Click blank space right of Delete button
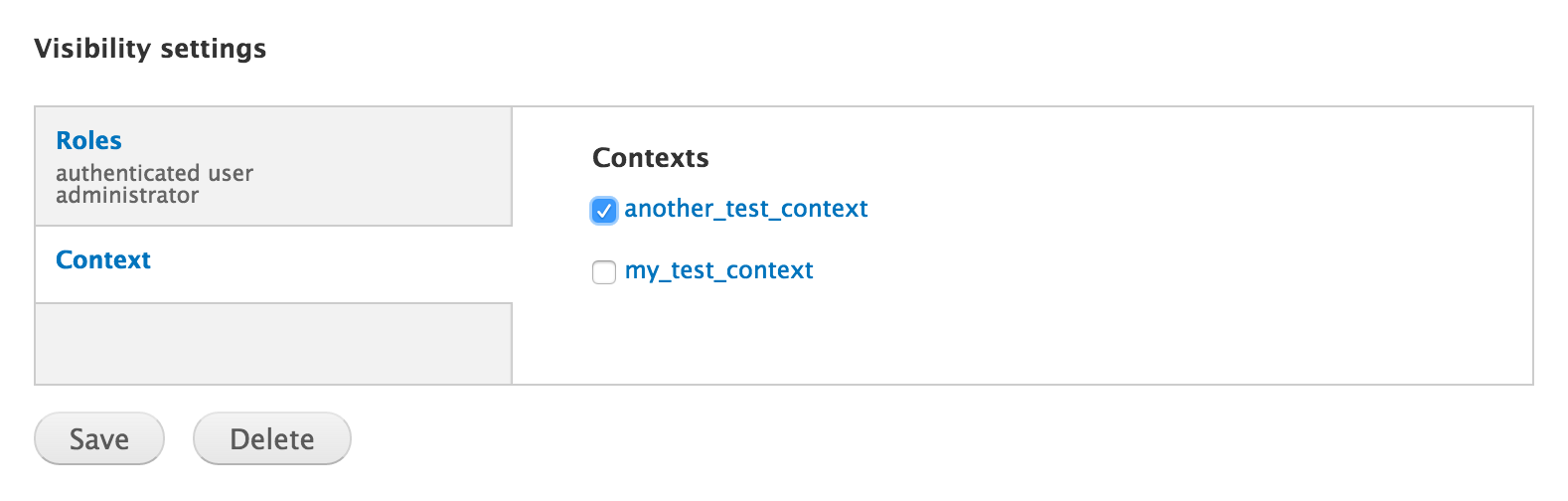 (795, 438)
